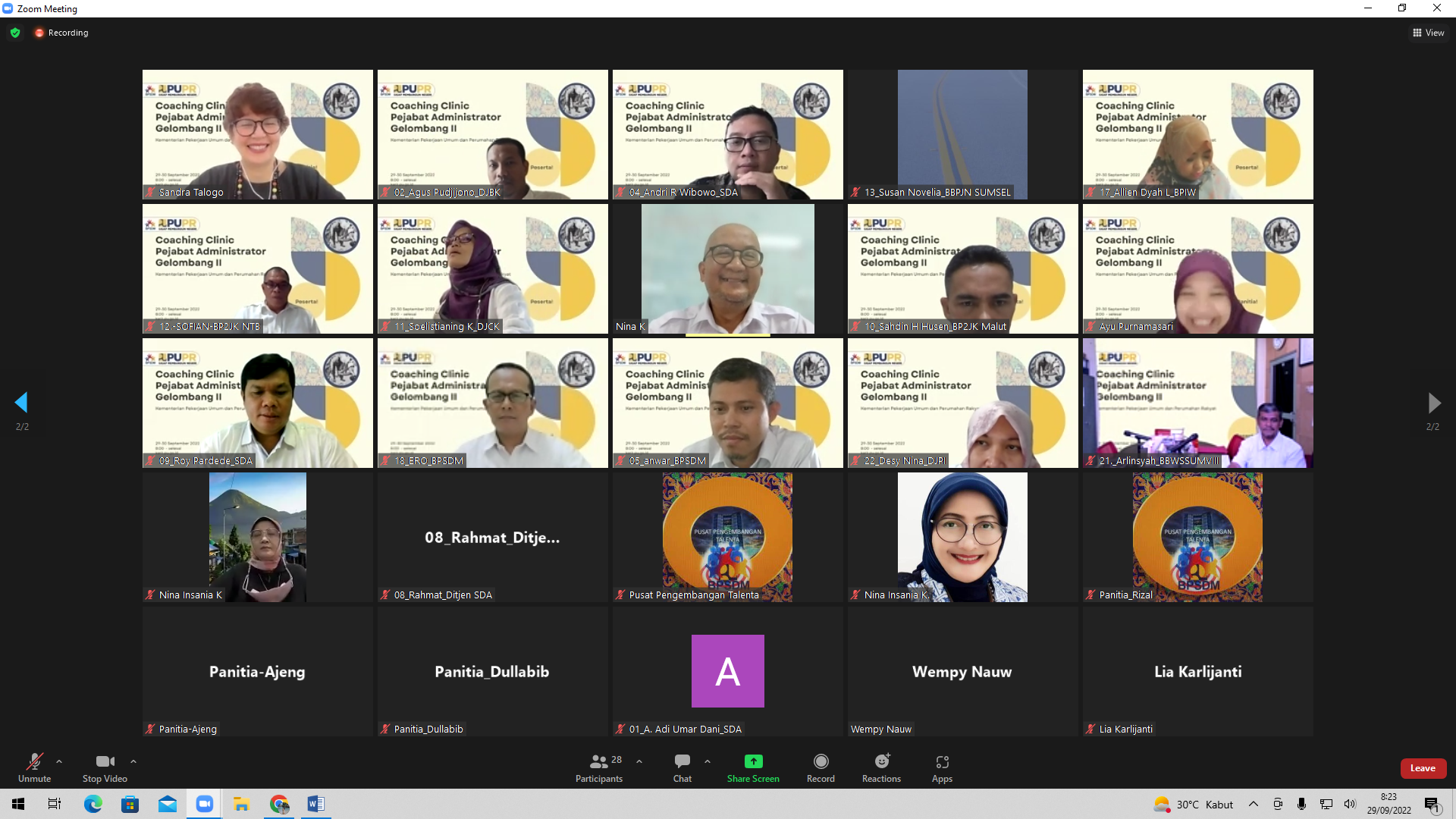Select Sandra Talogo's video tile
1456x819 pixels.
point(258,134)
